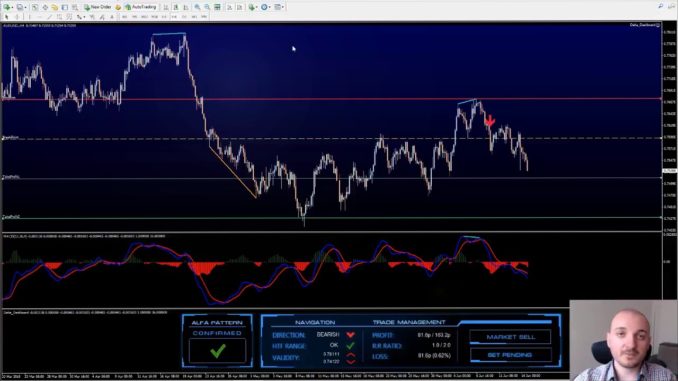Click the zoom in magnifier icon
Viewport: 678px width, 381px height.
click(x=197, y=7)
